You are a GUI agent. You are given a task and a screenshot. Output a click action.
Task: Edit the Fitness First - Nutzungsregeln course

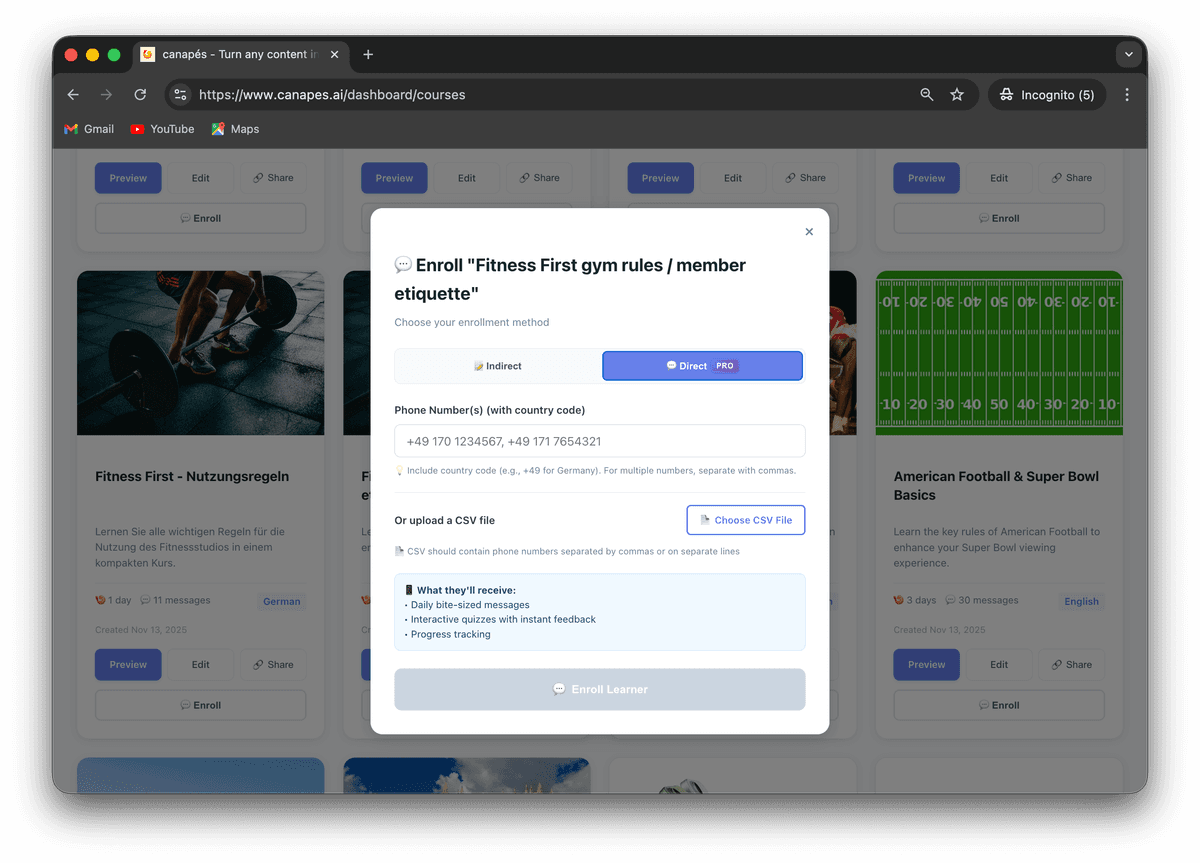pyautogui.click(x=200, y=664)
